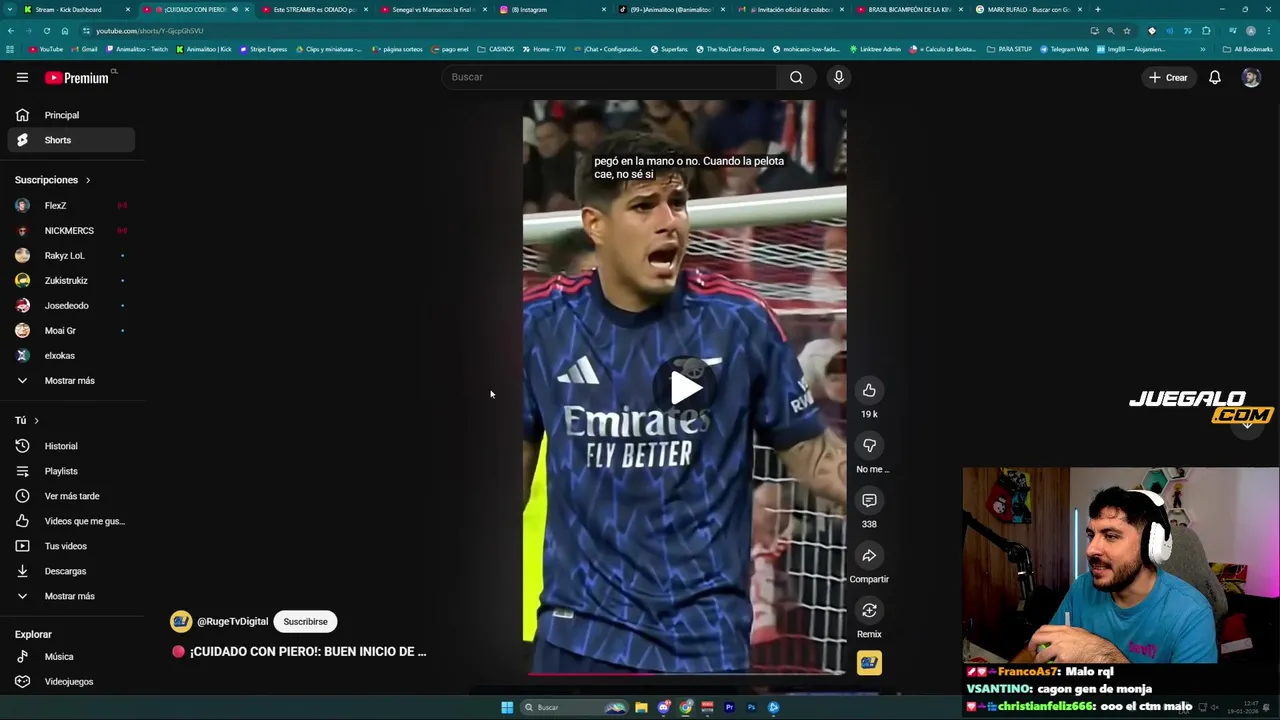Click Suscribirse to RugeTvDigital
This screenshot has width=1280, height=720.
(x=305, y=621)
